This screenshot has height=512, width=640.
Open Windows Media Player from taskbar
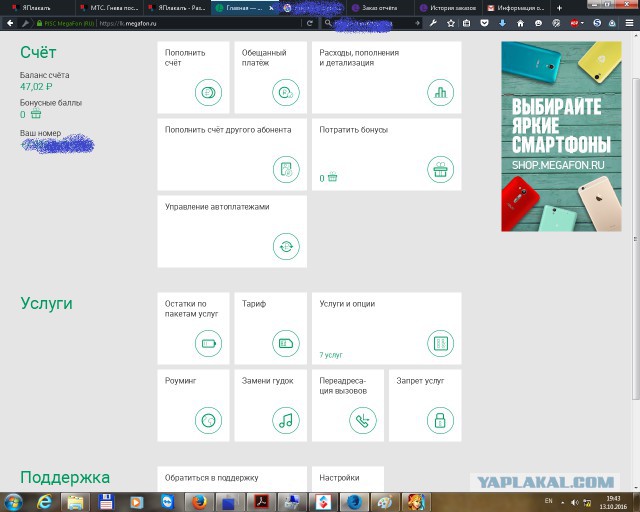tap(137, 502)
